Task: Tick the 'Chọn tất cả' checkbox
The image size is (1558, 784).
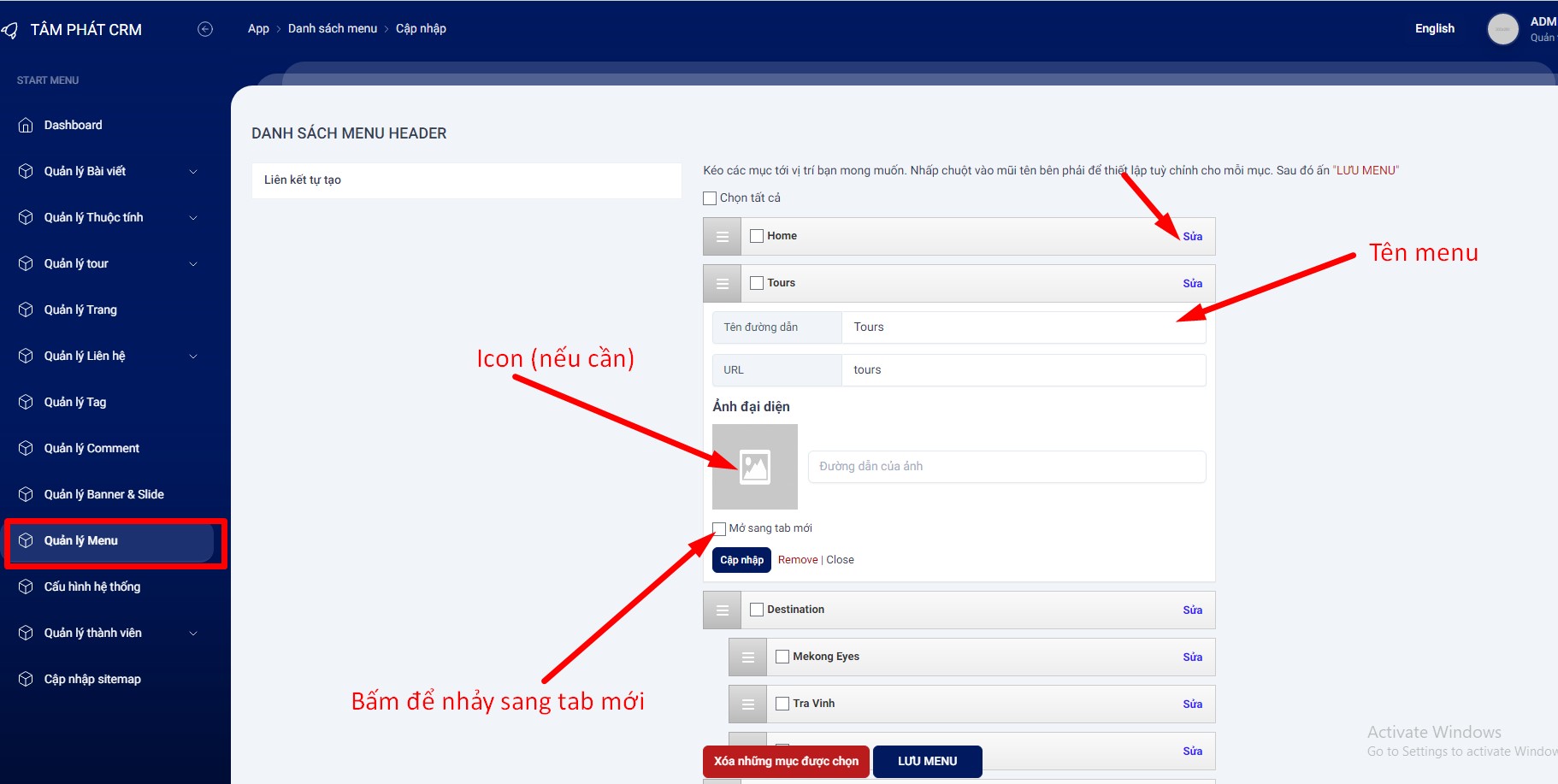Action: [x=710, y=198]
